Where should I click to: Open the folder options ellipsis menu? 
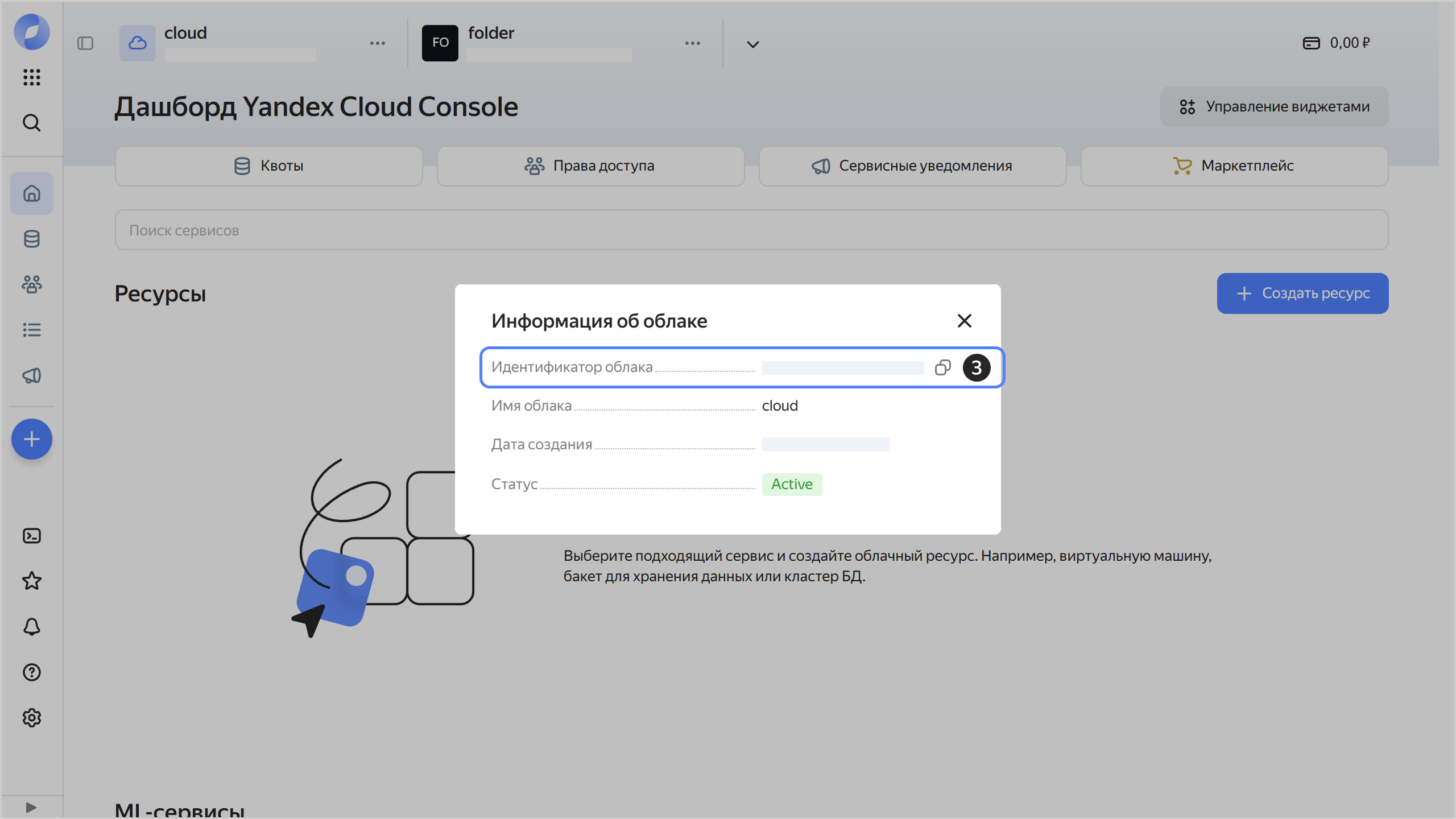(x=693, y=43)
